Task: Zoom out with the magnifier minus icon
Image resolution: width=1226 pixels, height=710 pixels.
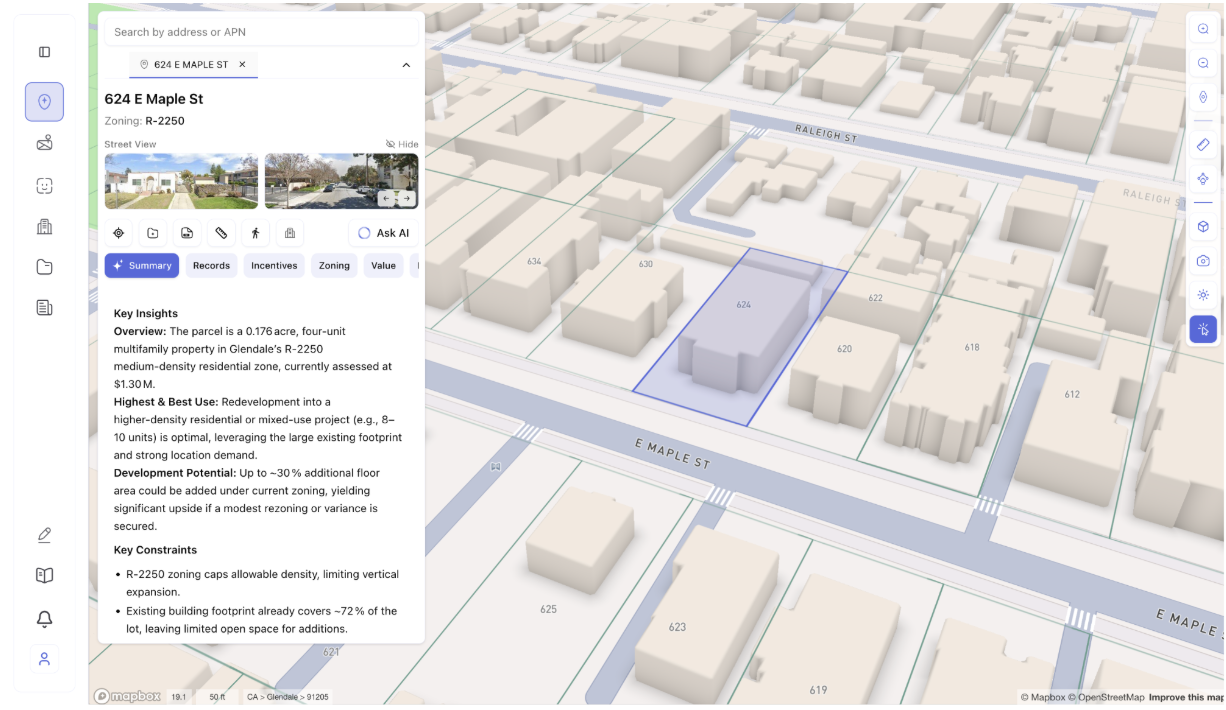Action: pyautogui.click(x=1203, y=62)
